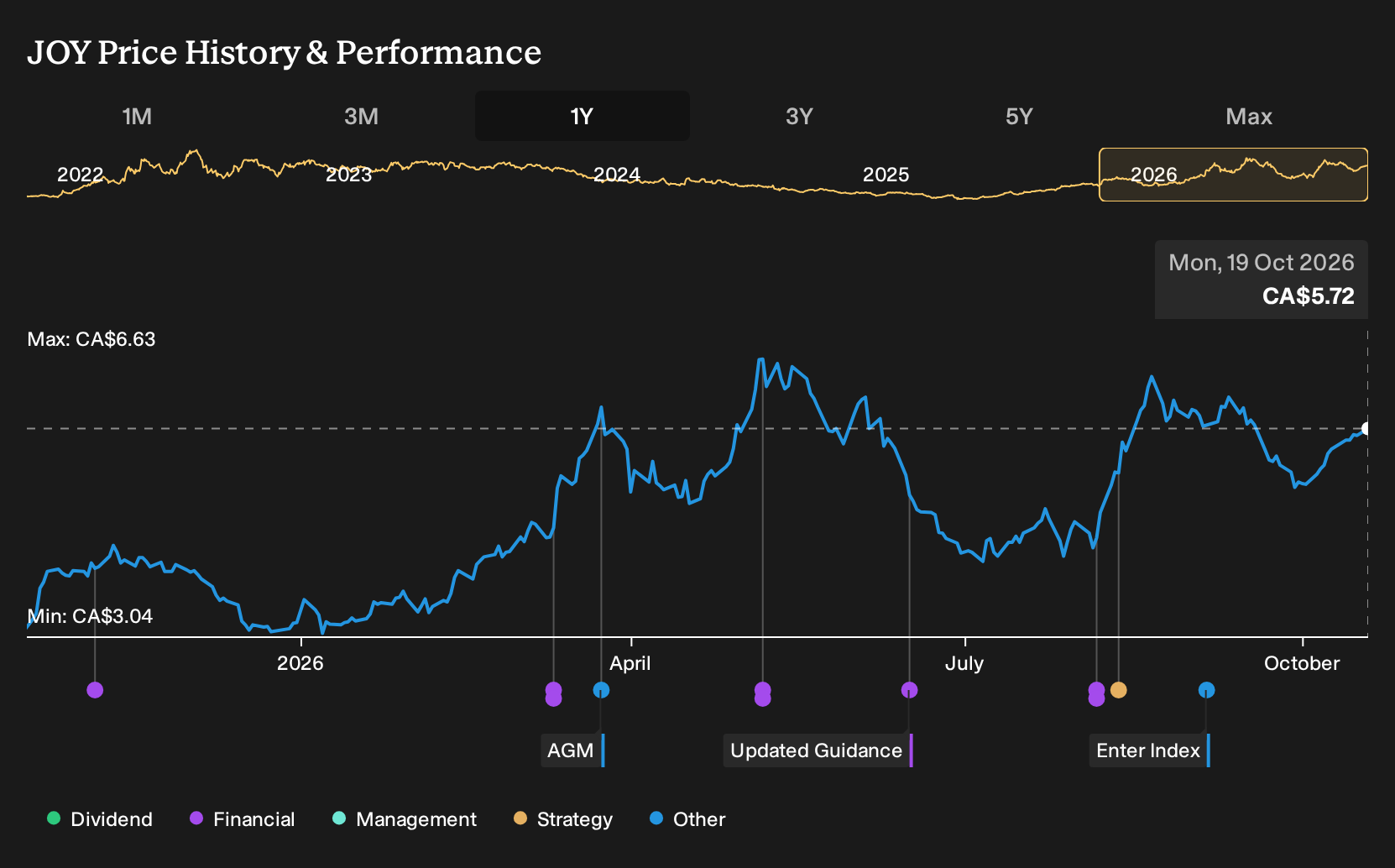
Task: Select the active 1Y range tab
Action: click(583, 116)
